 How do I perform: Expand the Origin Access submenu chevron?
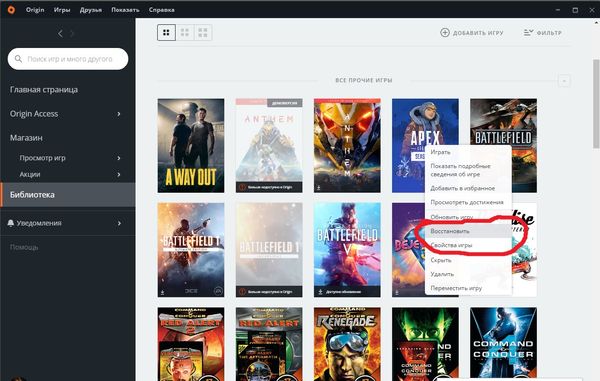click(119, 114)
